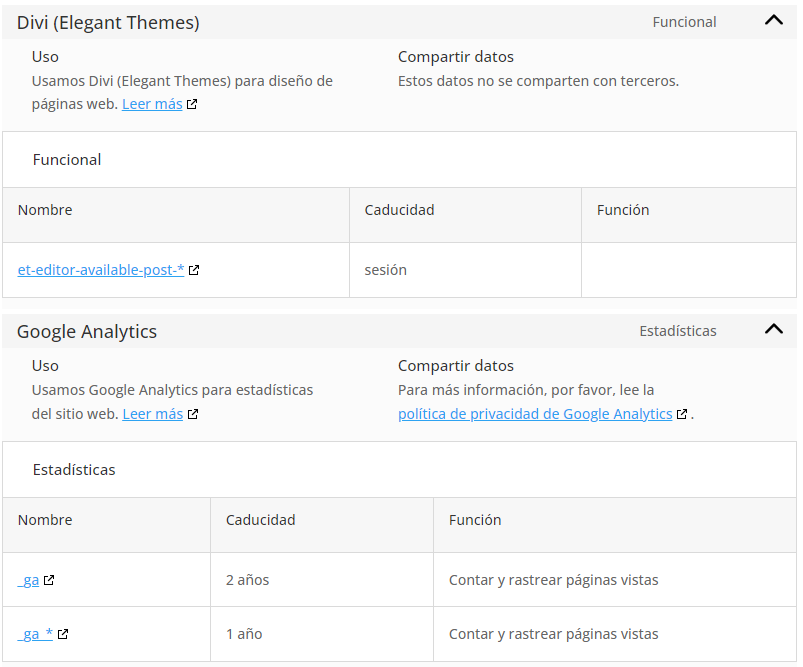Open política de privacidad de Google Analytics
The width and height of the screenshot is (803, 667).
coord(535,414)
